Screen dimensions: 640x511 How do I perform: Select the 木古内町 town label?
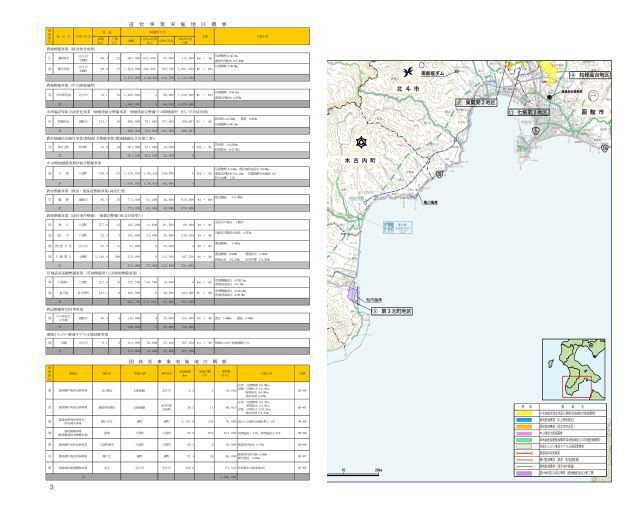click(360, 160)
